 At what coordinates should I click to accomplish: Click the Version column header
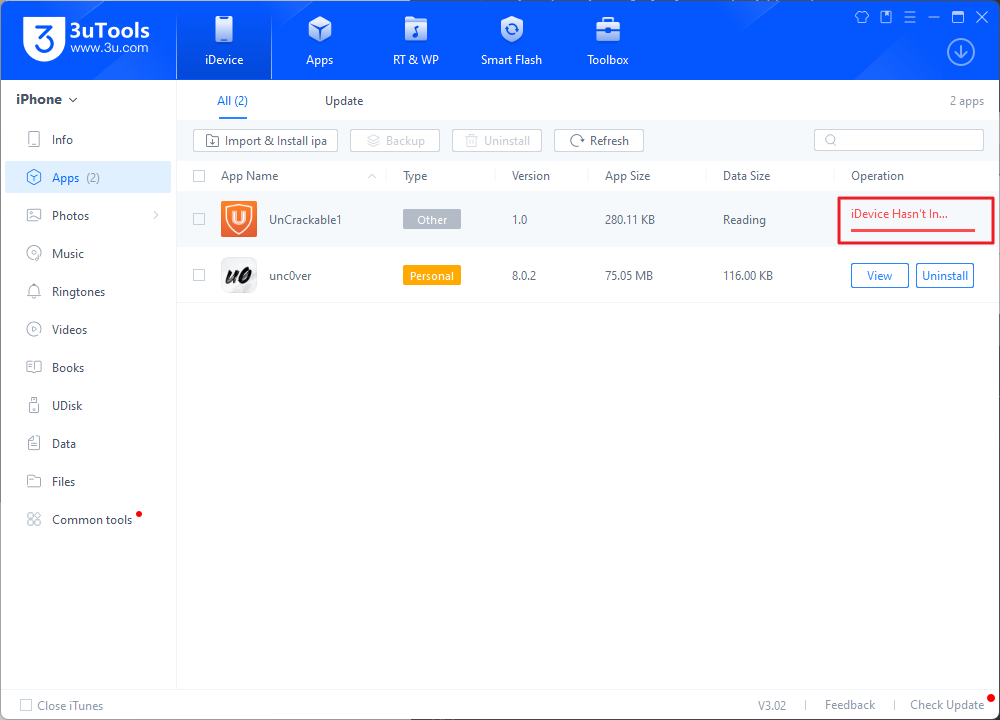tap(531, 176)
